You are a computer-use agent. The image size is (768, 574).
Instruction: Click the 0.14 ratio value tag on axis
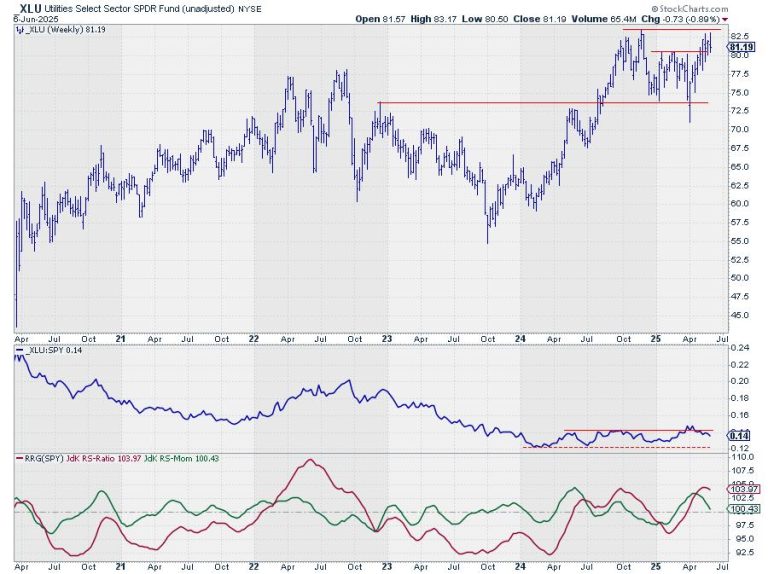739,436
